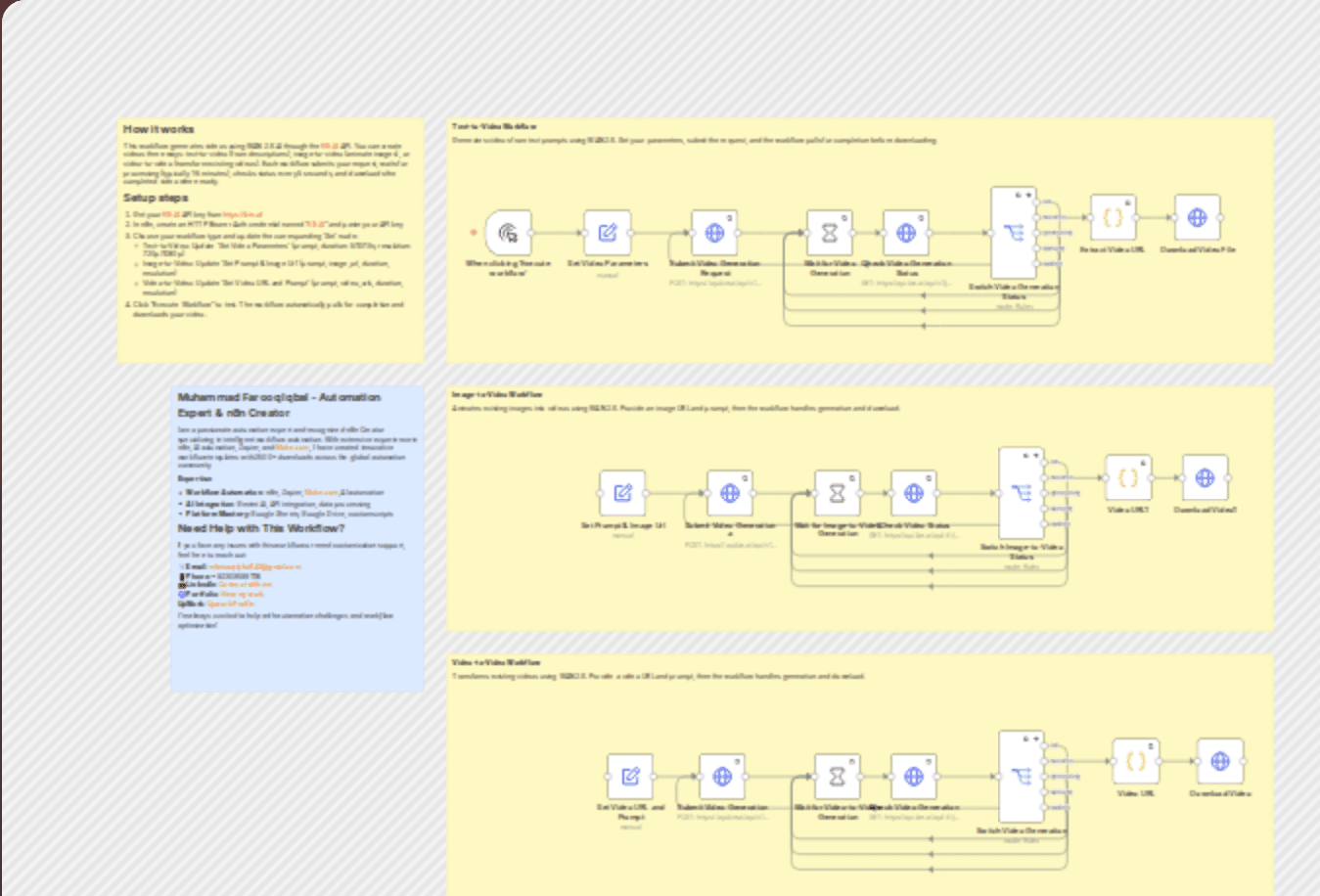The width and height of the screenshot is (1320, 896).
Task: Select the Text-to-Video Workflow sticky title
Action: pyautogui.click(x=494, y=126)
